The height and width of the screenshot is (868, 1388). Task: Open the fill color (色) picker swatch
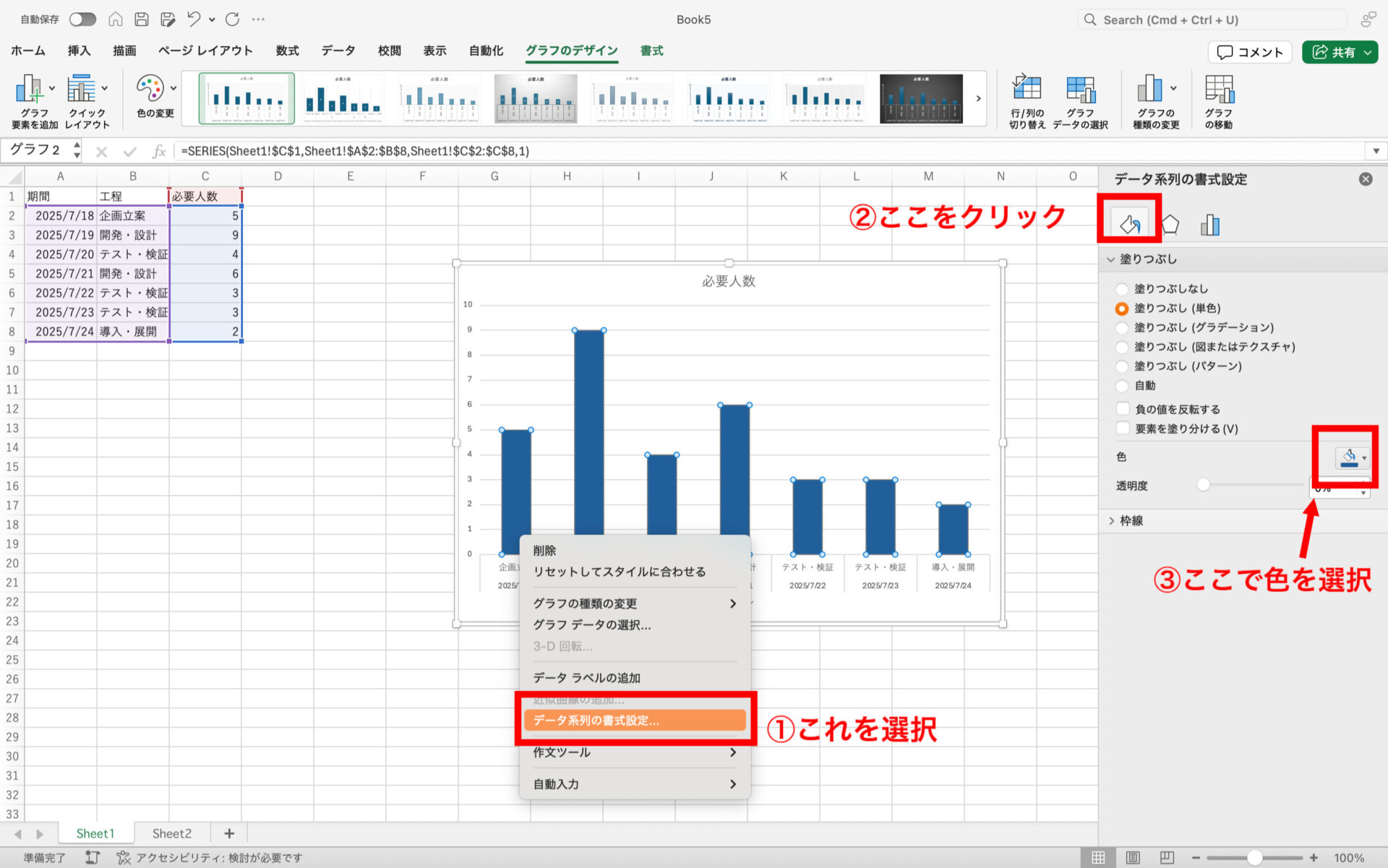1349,457
